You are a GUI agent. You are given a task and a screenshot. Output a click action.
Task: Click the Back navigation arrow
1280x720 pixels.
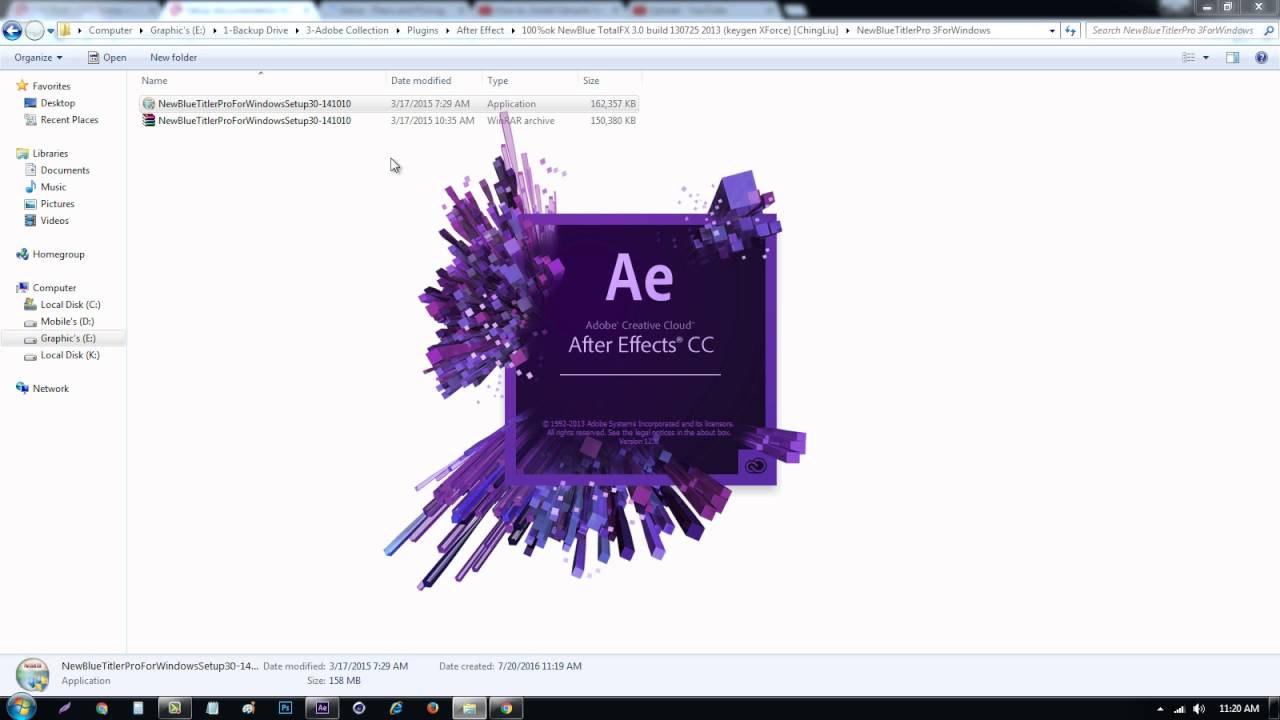(x=12, y=30)
